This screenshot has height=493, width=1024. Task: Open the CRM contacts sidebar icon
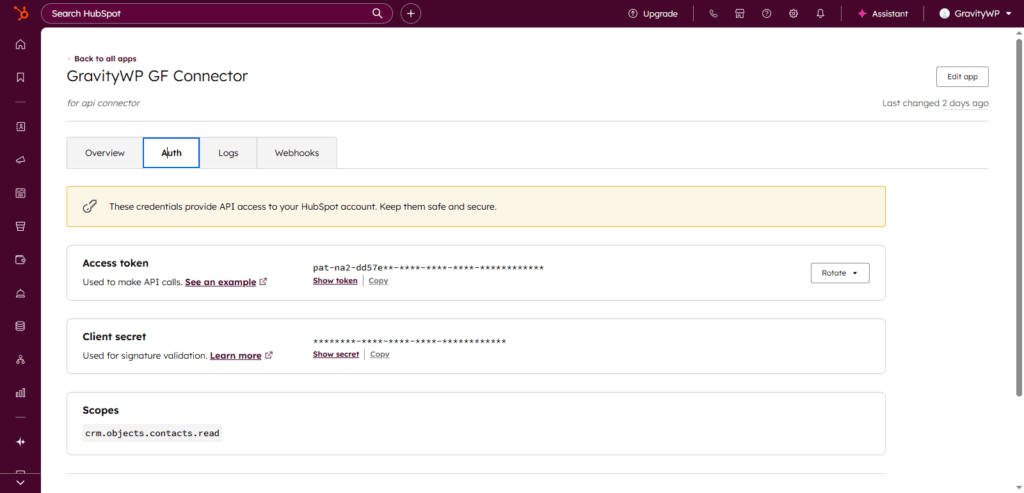click(x=20, y=127)
